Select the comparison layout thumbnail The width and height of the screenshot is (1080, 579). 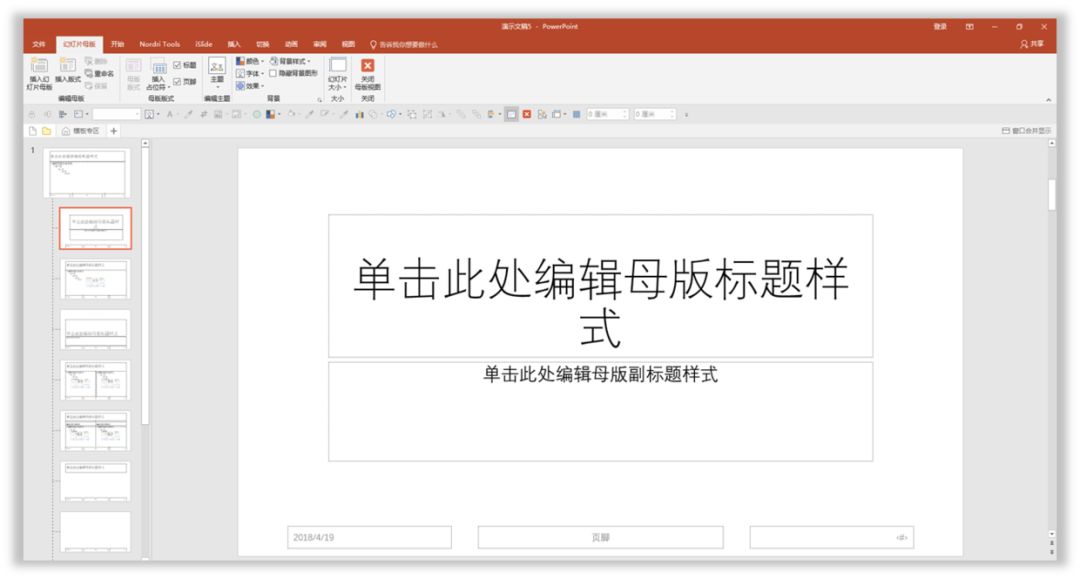(x=95, y=430)
